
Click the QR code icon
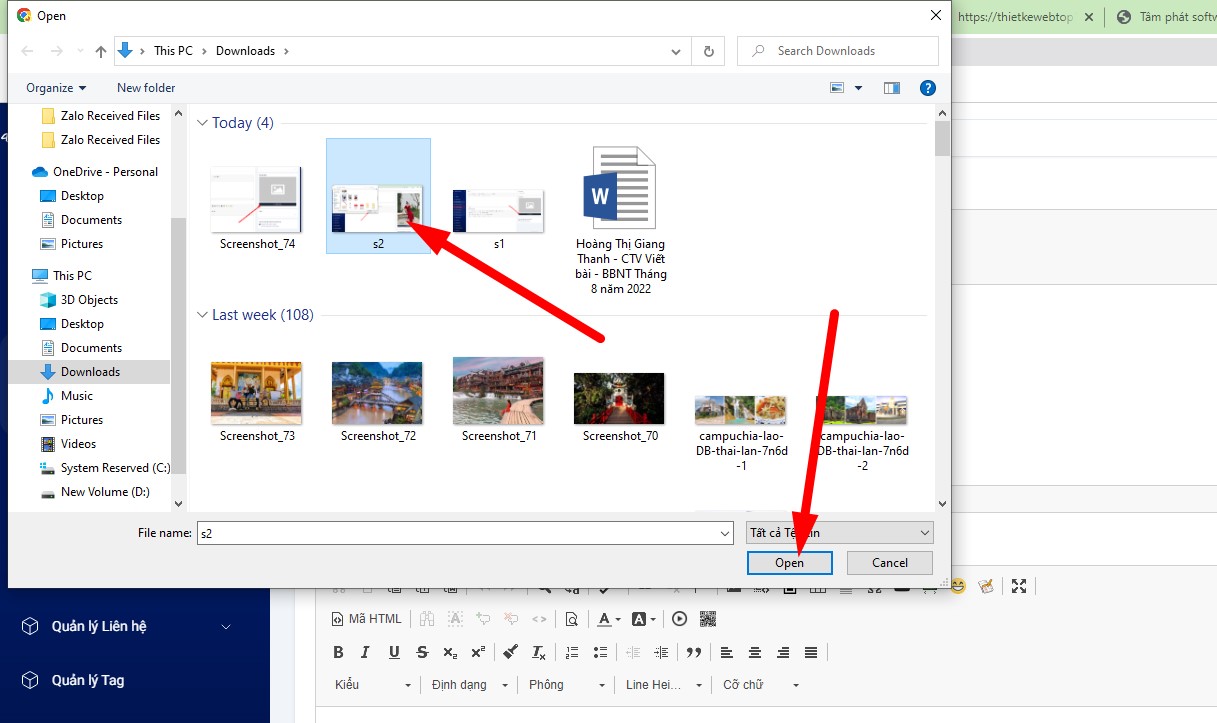pos(708,619)
